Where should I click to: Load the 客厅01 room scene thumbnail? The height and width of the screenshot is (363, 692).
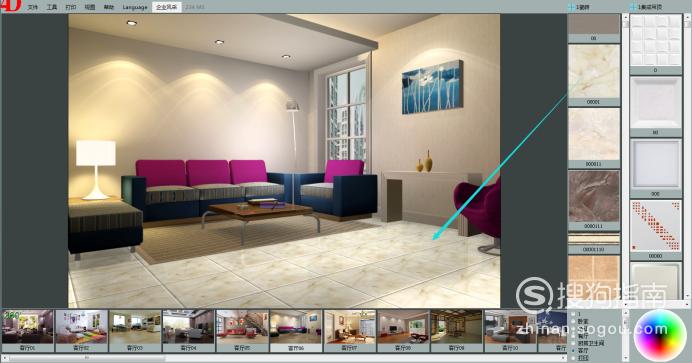[27, 327]
